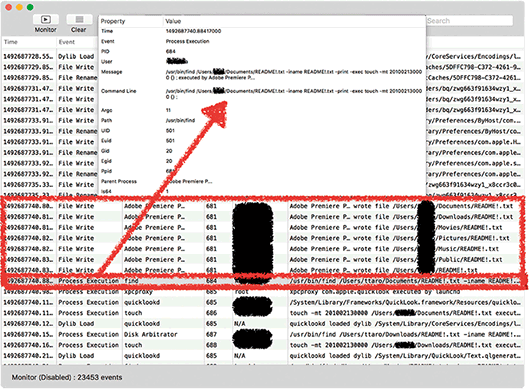This screenshot has width=530, height=389.
Task: Select the Disk Arbitrator process row
Action: [263, 334]
